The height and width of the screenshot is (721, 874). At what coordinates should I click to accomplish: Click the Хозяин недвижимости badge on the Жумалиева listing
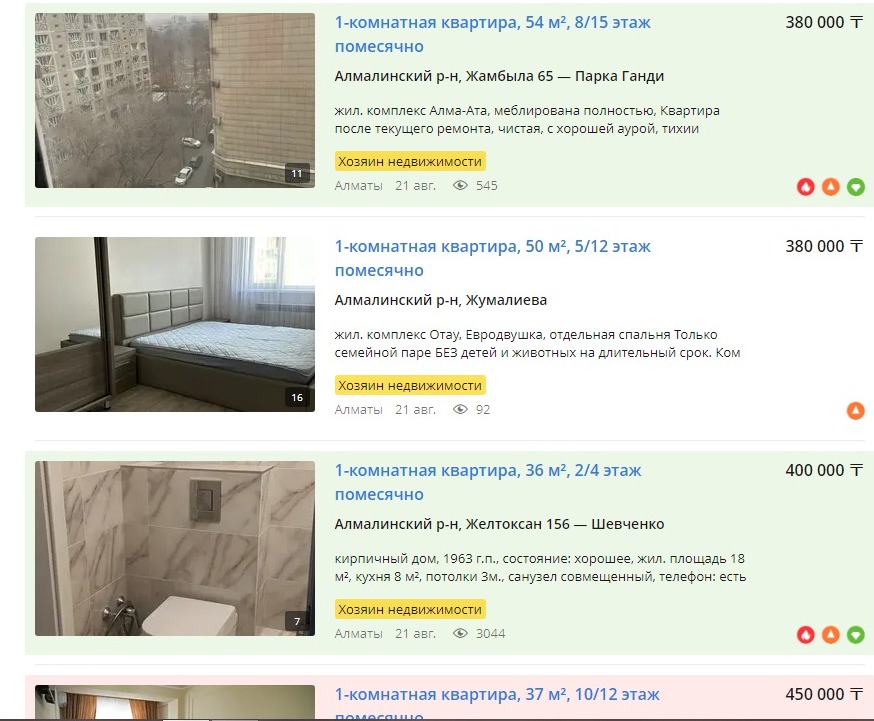410,385
